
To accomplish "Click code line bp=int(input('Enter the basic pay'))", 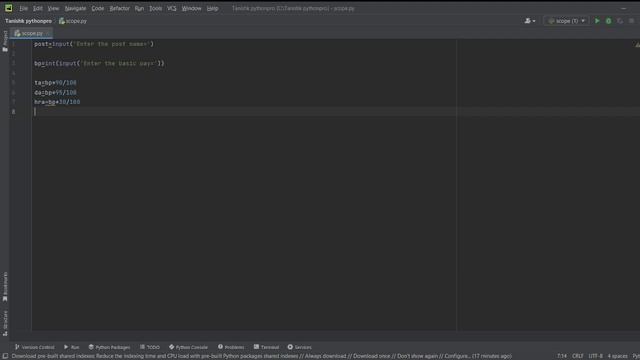I will click(99, 63).
